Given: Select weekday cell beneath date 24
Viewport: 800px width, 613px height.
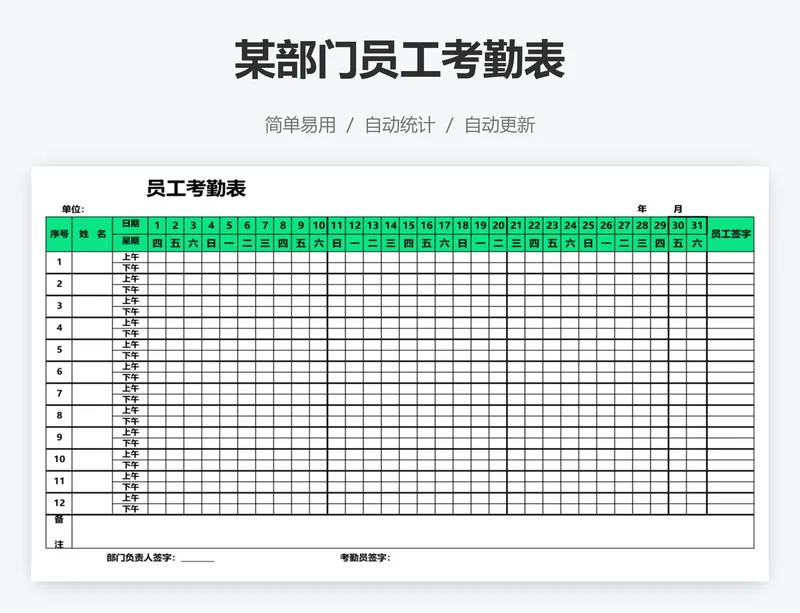Looking at the screenshot, I should coord(570,243).
